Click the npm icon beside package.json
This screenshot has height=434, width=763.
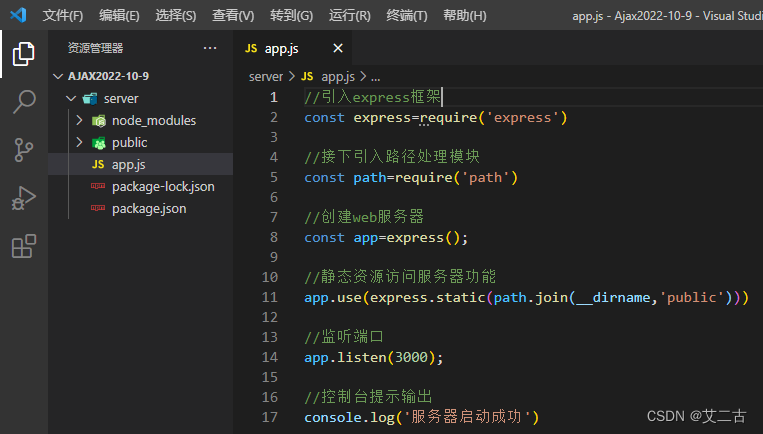(x=98, y=208)
